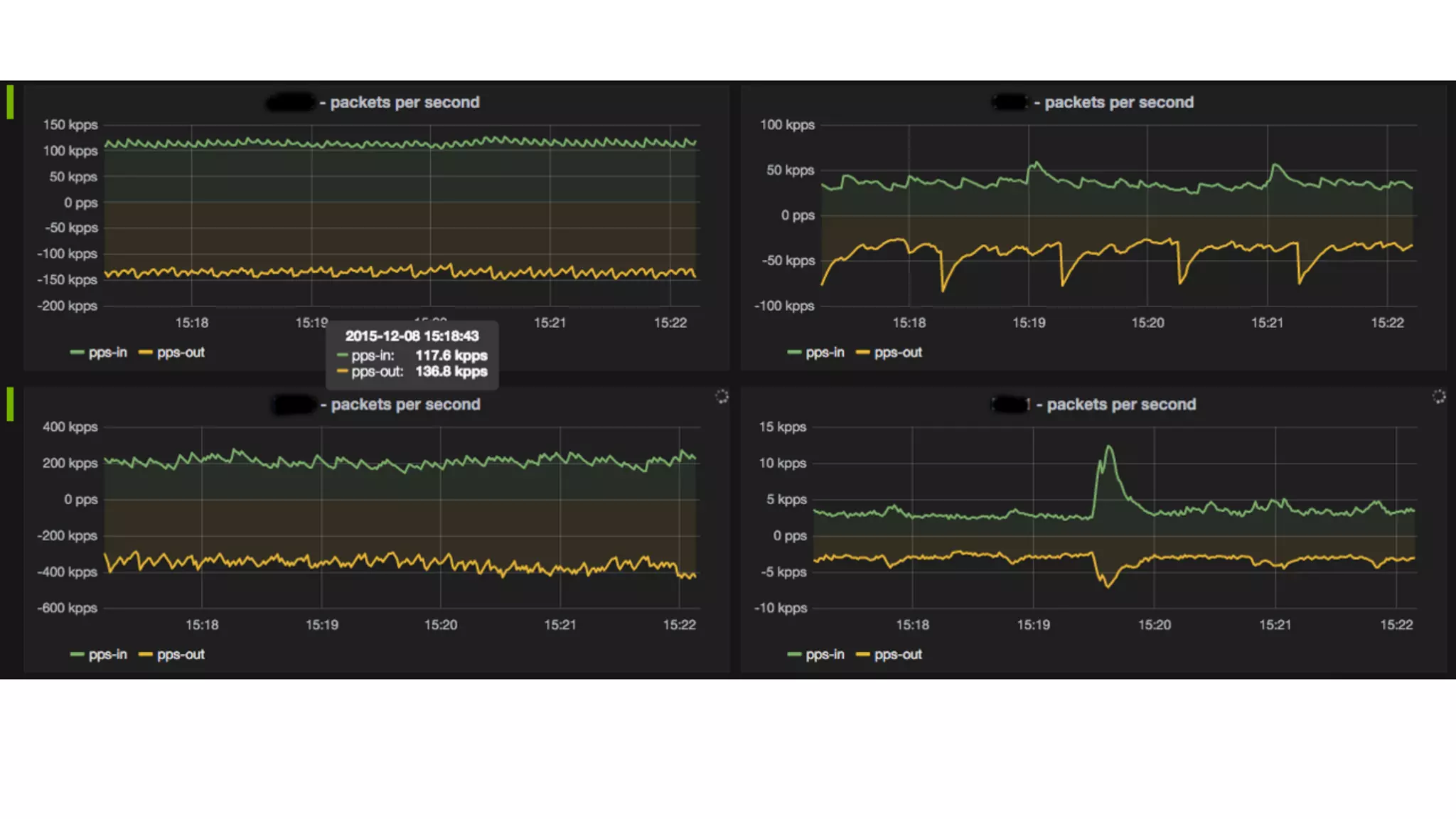Open the top row's green handle menu

10,102
